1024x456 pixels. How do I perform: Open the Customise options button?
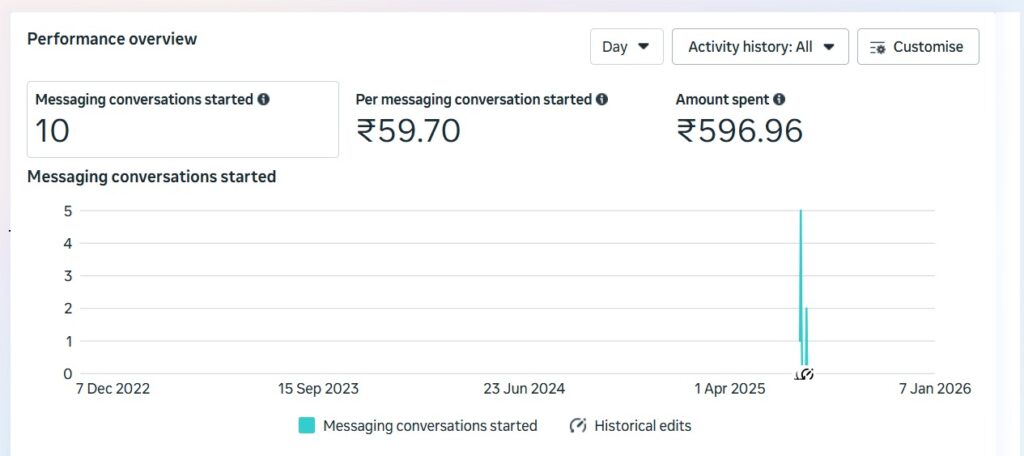point(917,47)
